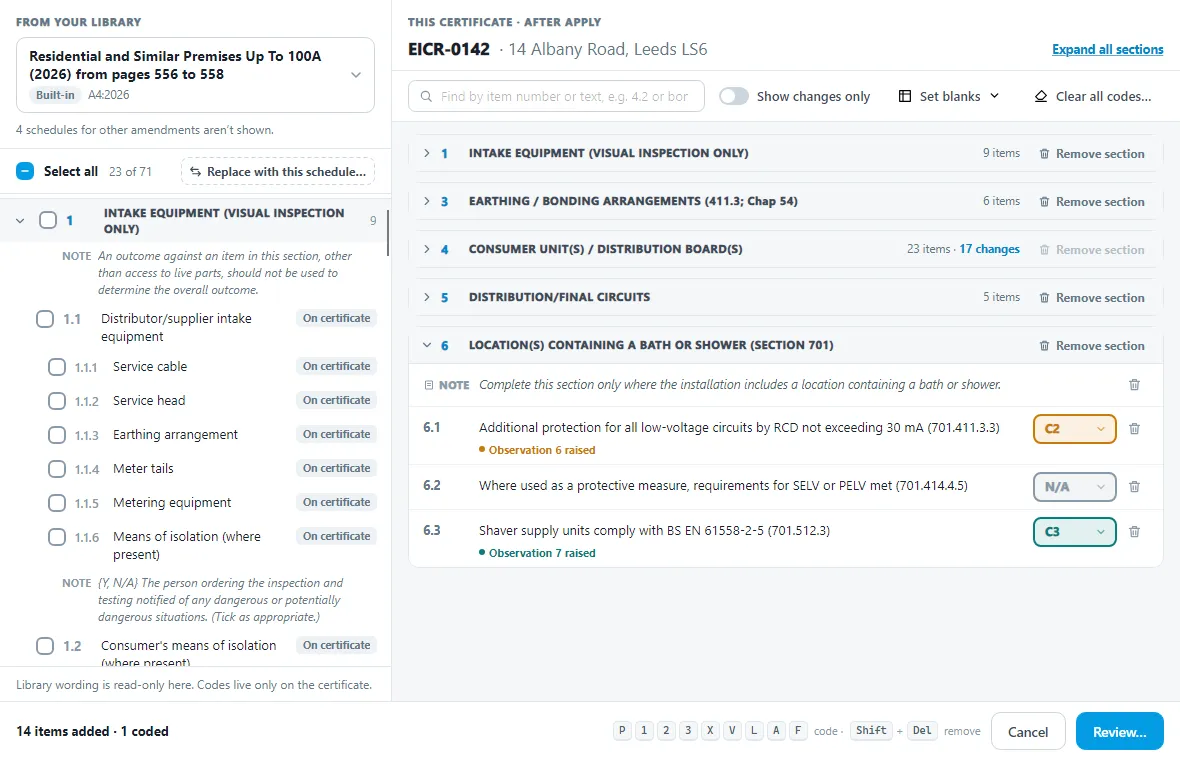Click the Built-in badge on schedule card
The image size is (1180, 760).
point(55,96)
